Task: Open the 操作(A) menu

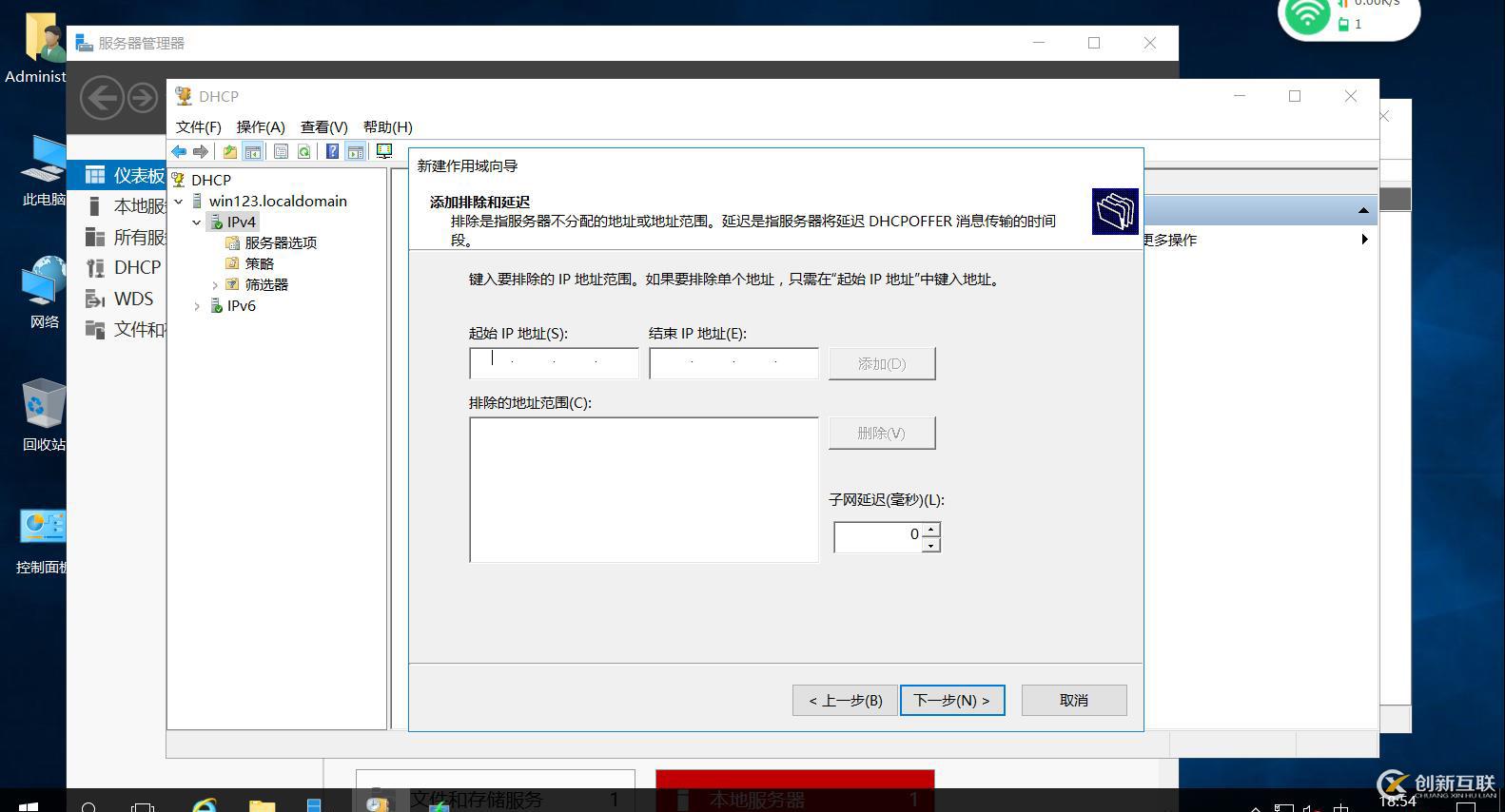Action: tap(260, 126)
